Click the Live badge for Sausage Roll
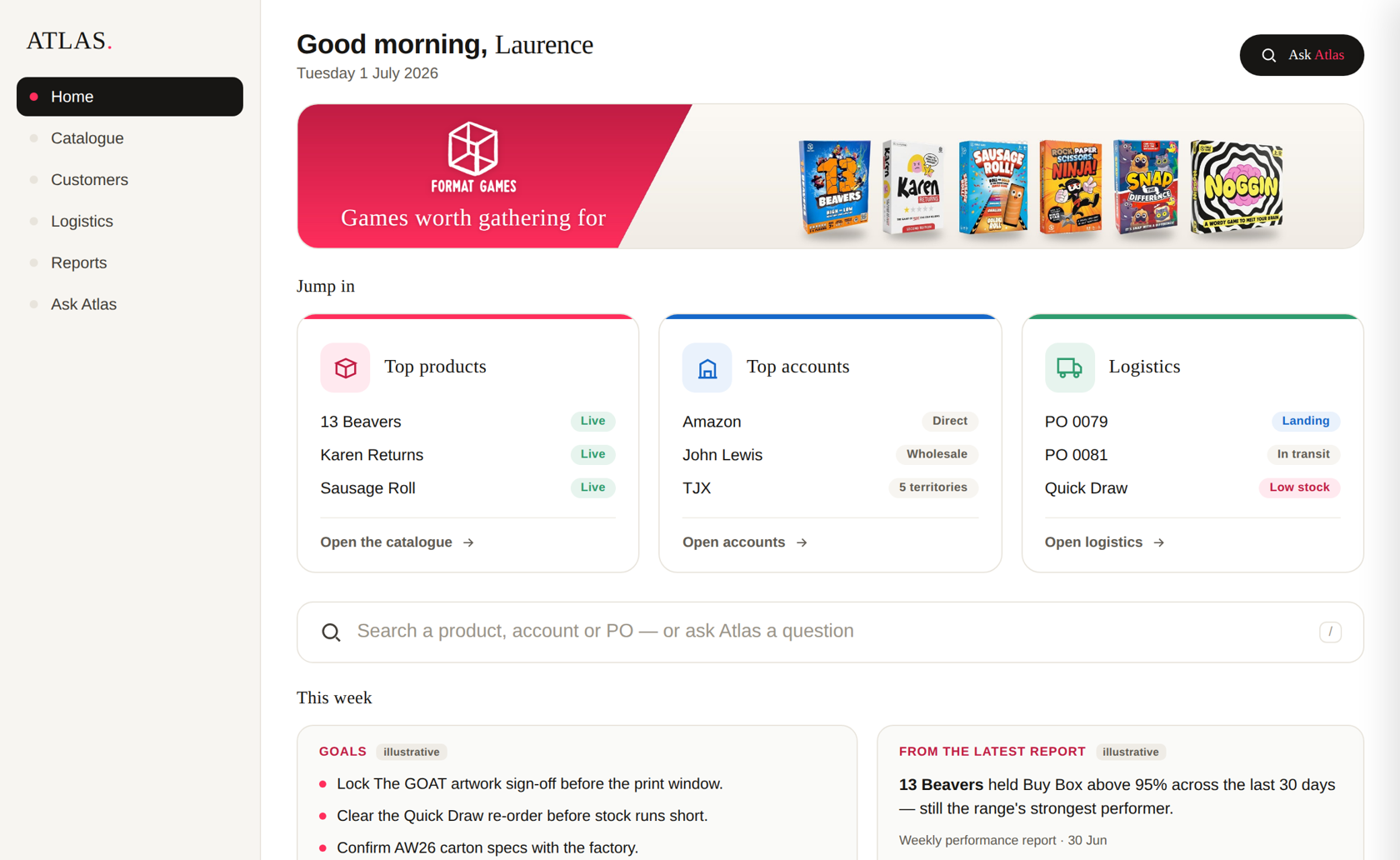Screen dimensions: 1400x860 click(x=592, y=487)
